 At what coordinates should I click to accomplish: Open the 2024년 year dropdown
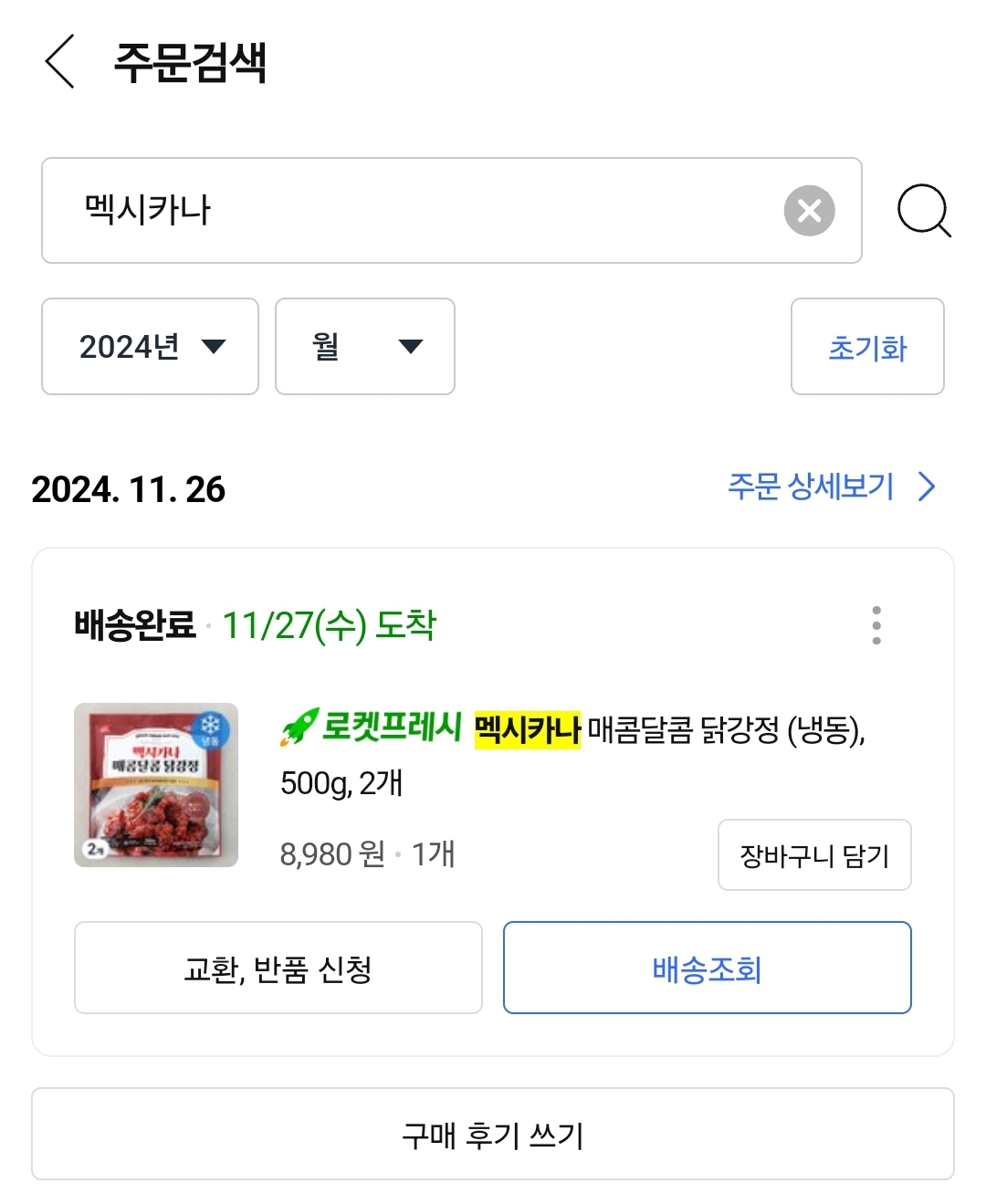pos(151,347)
